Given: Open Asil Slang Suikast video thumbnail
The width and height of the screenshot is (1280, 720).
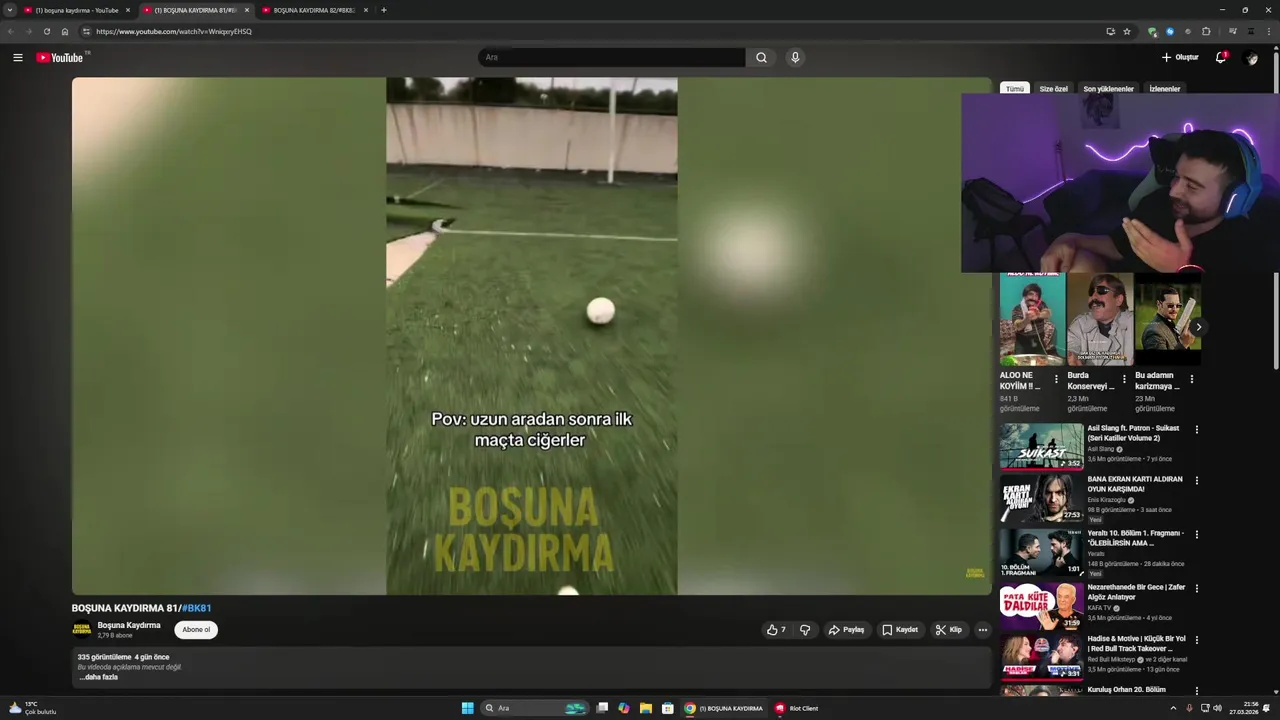Looking at the screenshot, I should coord(1041,446).
